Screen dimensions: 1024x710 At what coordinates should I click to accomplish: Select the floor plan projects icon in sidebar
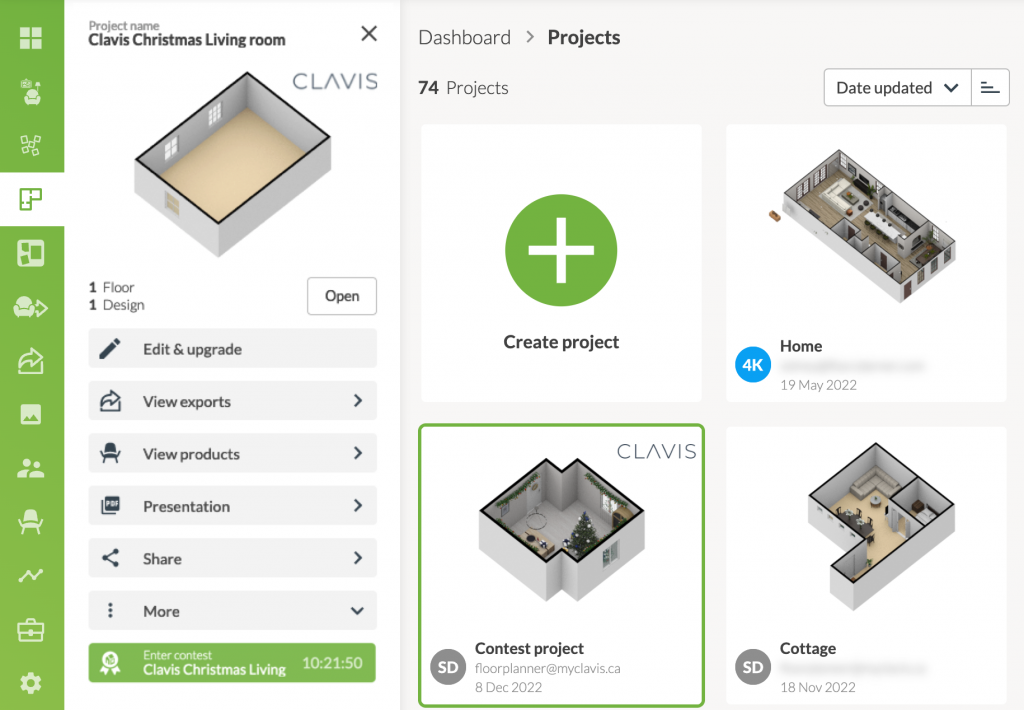(x=31, y=199)
